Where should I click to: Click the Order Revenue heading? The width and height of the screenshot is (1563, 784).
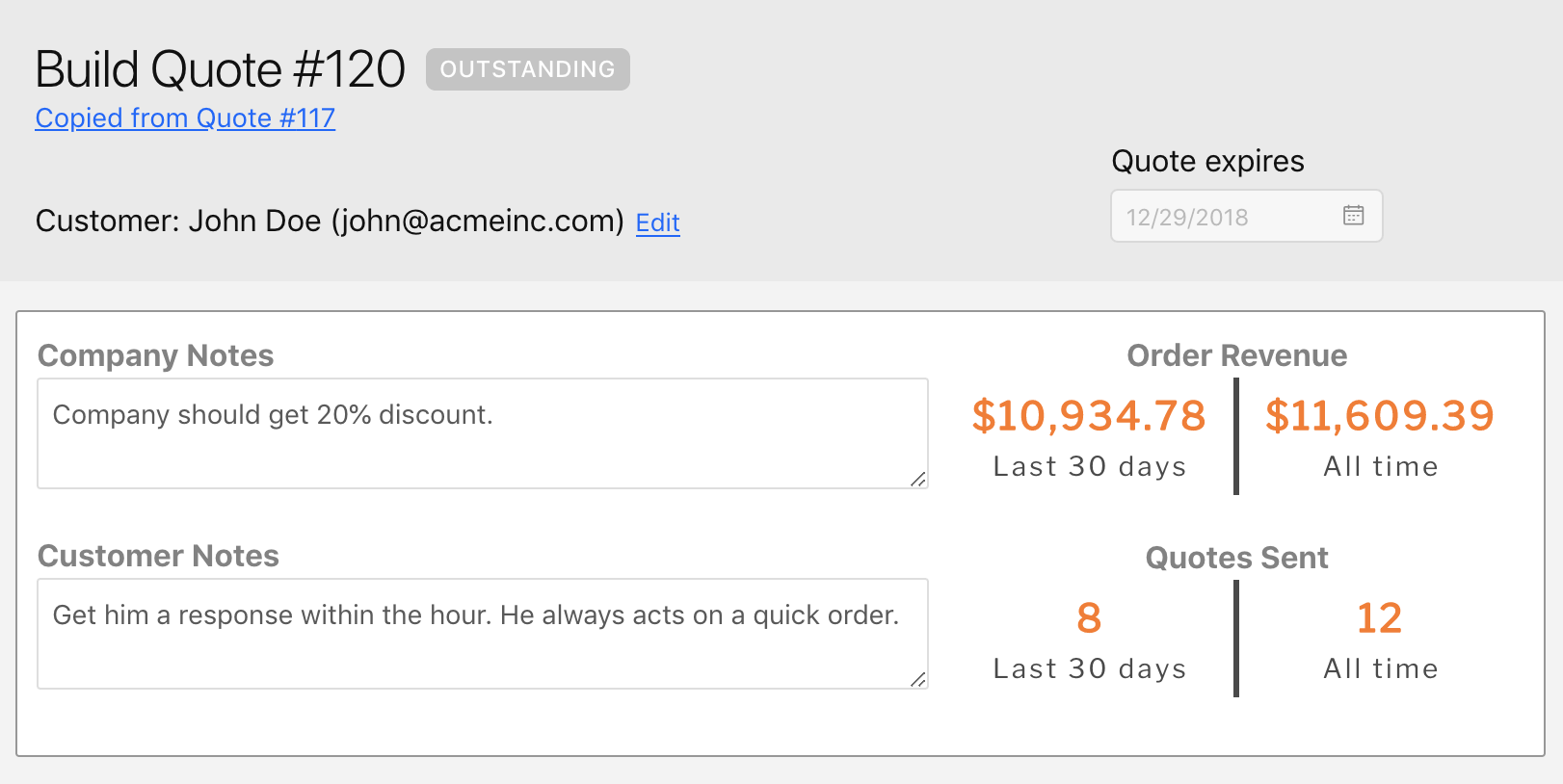[1236, 355]
